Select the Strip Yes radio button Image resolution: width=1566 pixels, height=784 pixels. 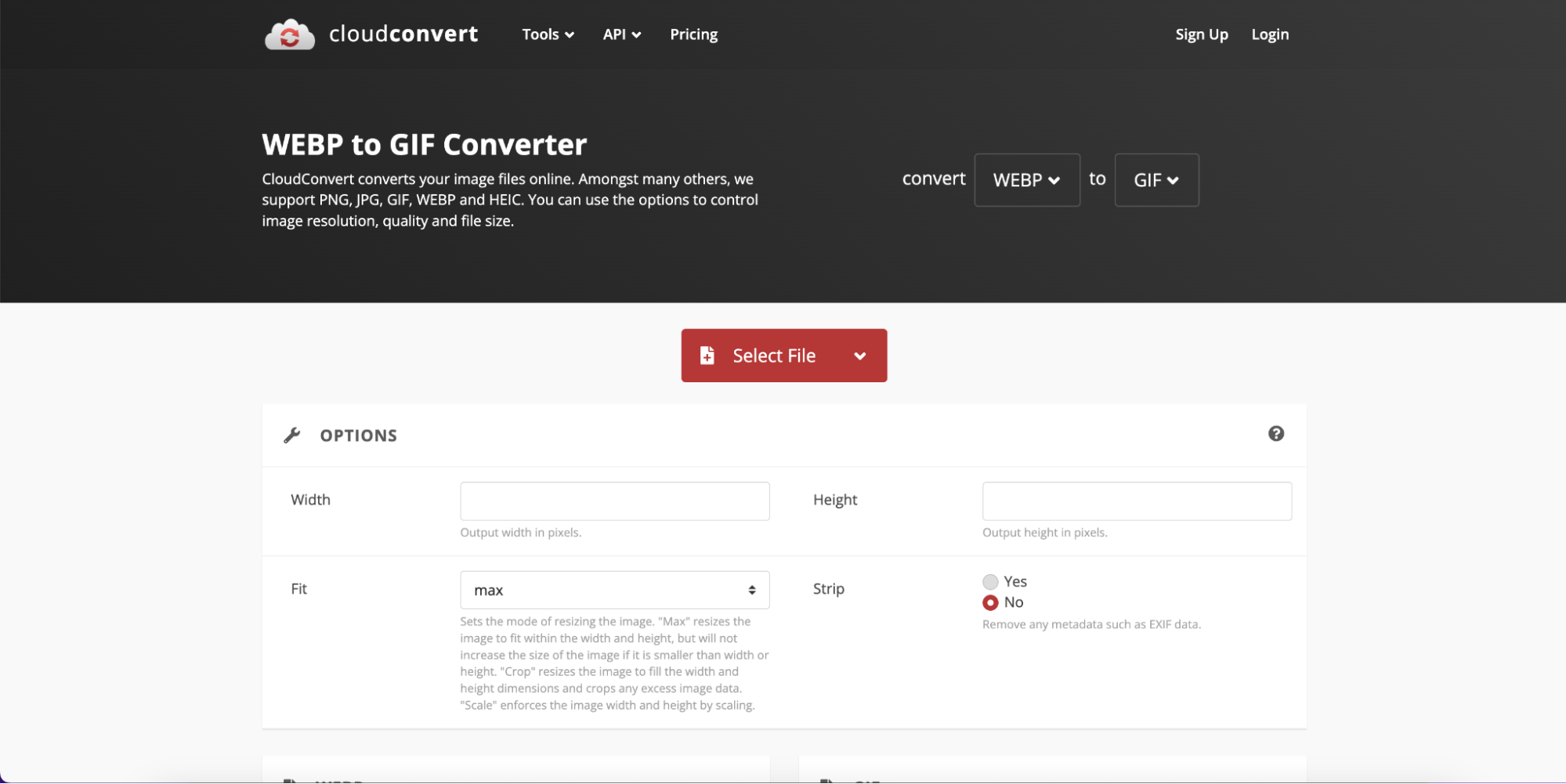[990, 582]
